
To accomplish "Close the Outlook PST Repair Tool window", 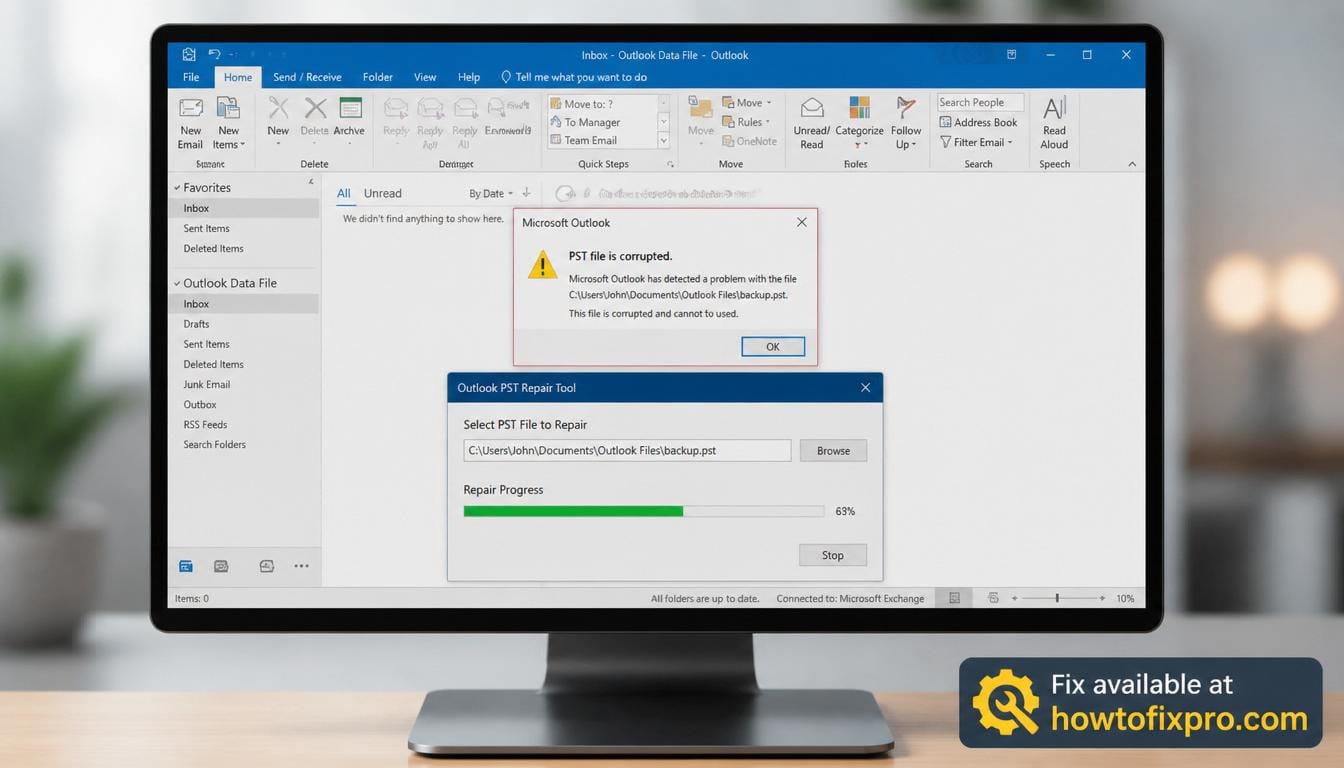I will pyautogui.click(x=866, y=388).
